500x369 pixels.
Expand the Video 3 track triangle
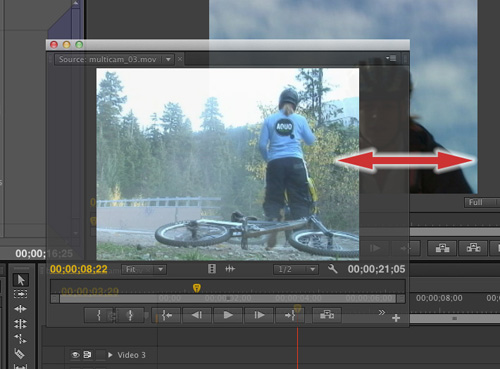pyautogui.click(x=110, y=355)
